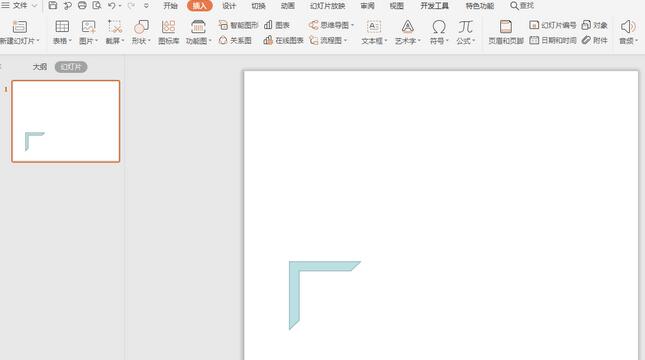Click the Flowchart (流程图) button
645x360 pixels.
tap(328, 40)
